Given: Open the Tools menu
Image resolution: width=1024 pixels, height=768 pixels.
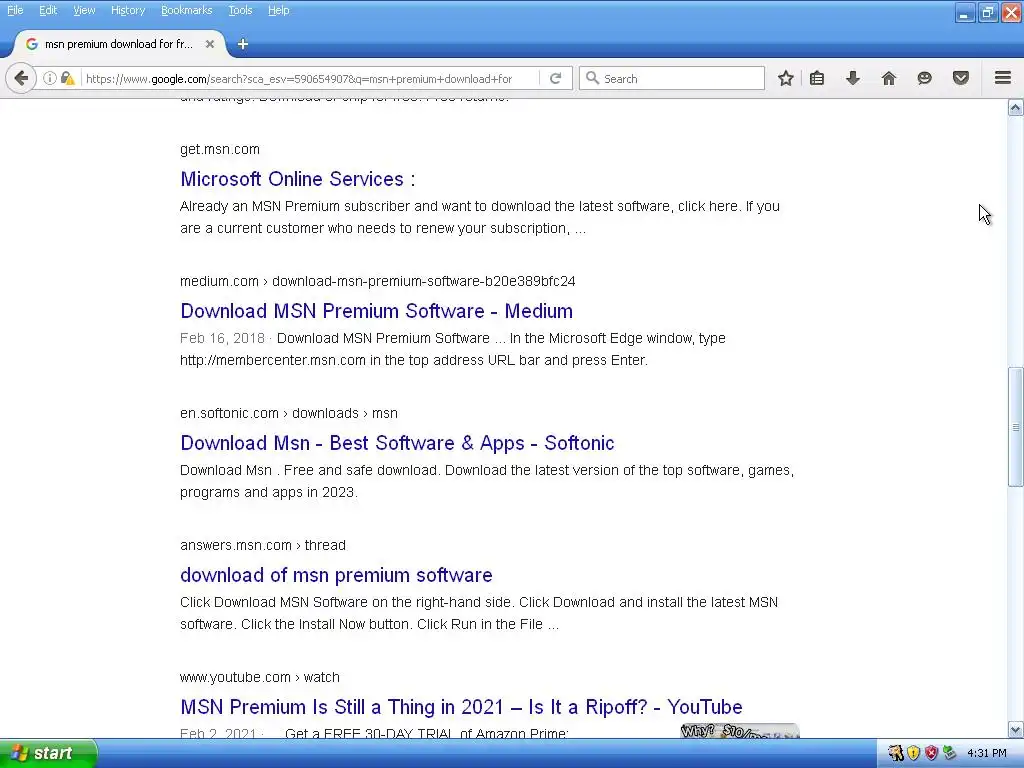Looking at the screenshot, I should [240, 10].
